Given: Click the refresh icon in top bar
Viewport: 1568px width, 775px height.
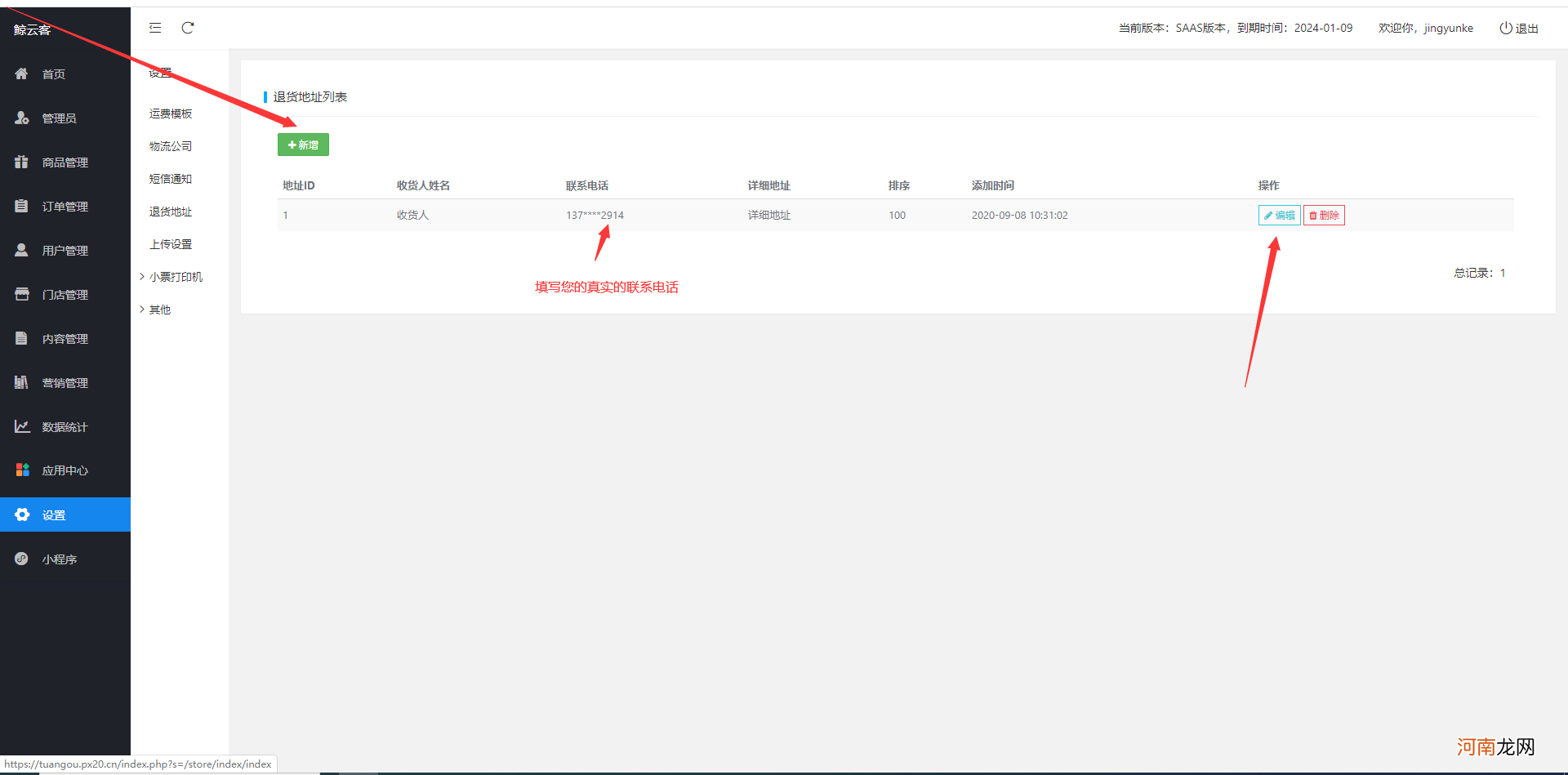Looking at the screenshot, I should tap(188, 28).
